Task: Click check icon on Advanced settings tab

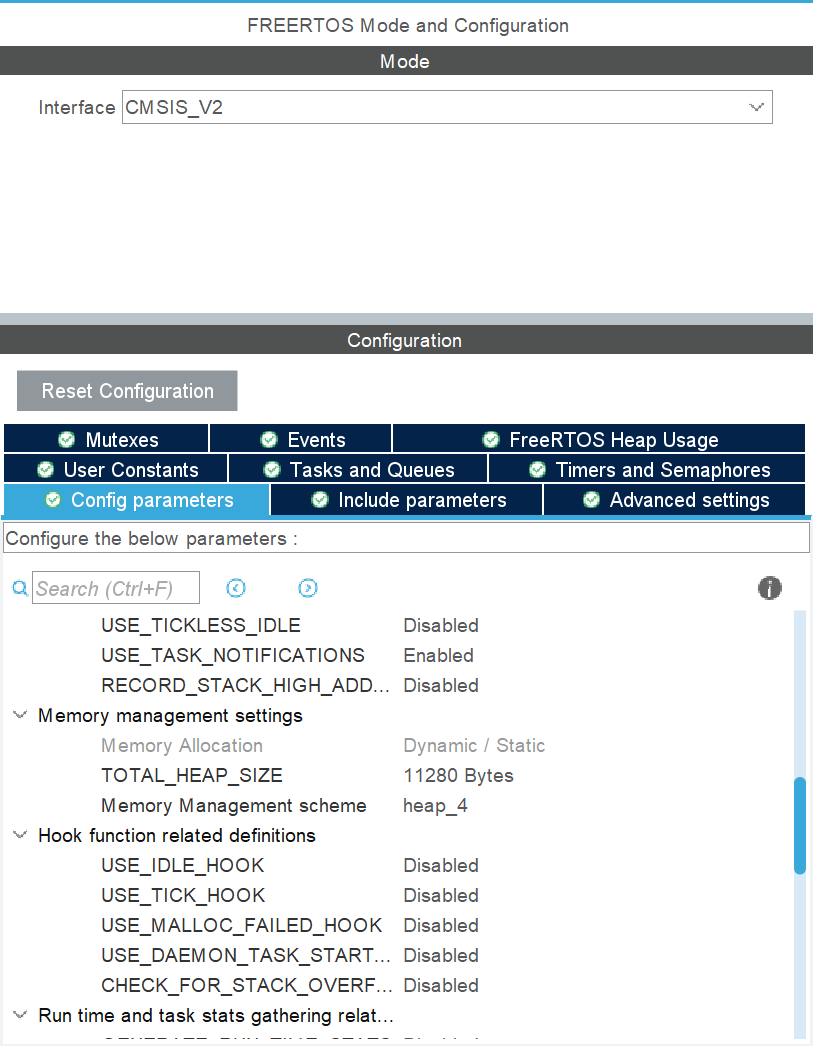Action: pos(592,500)
